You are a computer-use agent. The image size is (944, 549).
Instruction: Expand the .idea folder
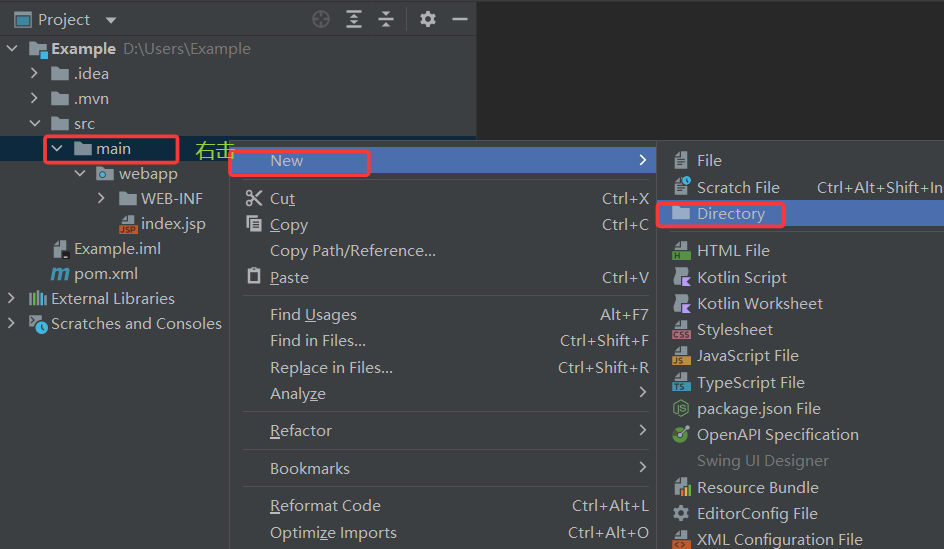(x=34, y=73)
